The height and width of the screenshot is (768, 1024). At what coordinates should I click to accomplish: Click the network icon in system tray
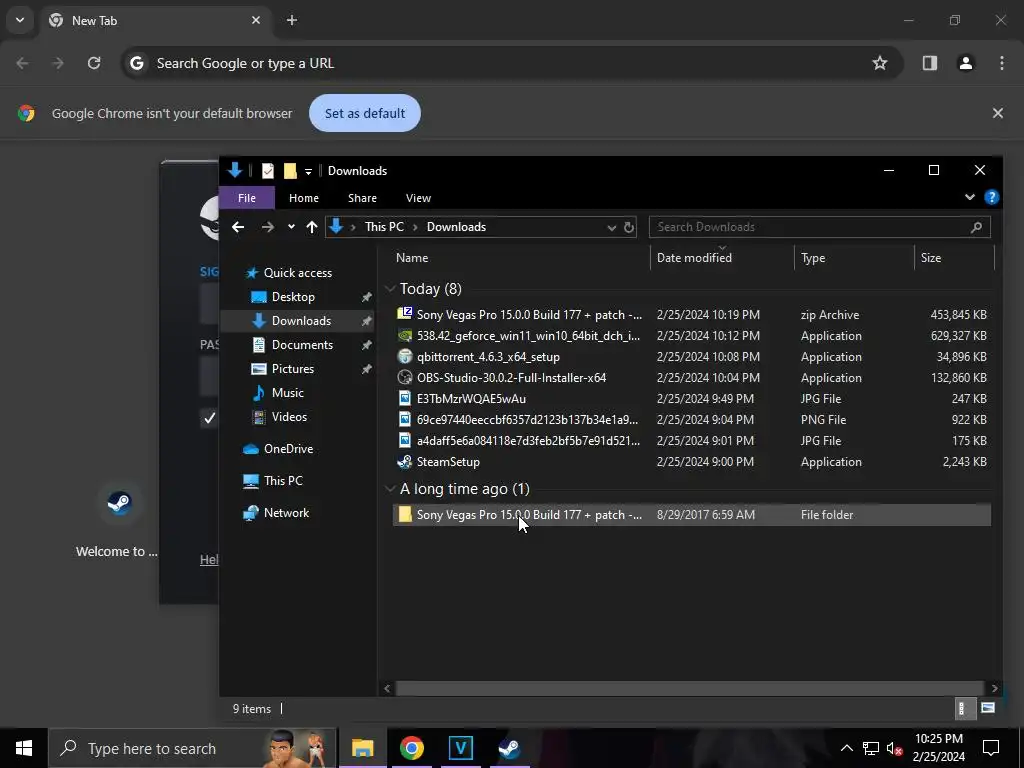pos(870,748)
